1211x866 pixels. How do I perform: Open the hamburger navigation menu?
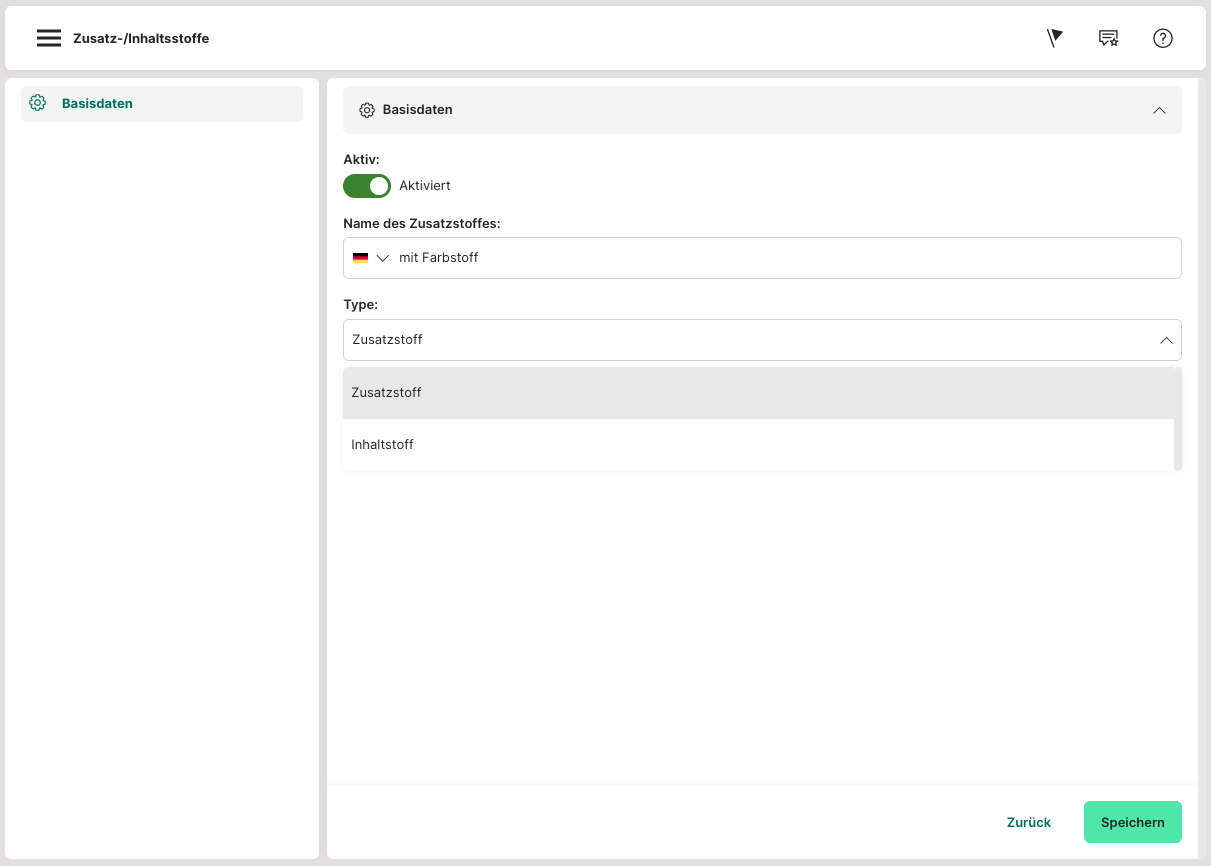click(x=49, y=38)
